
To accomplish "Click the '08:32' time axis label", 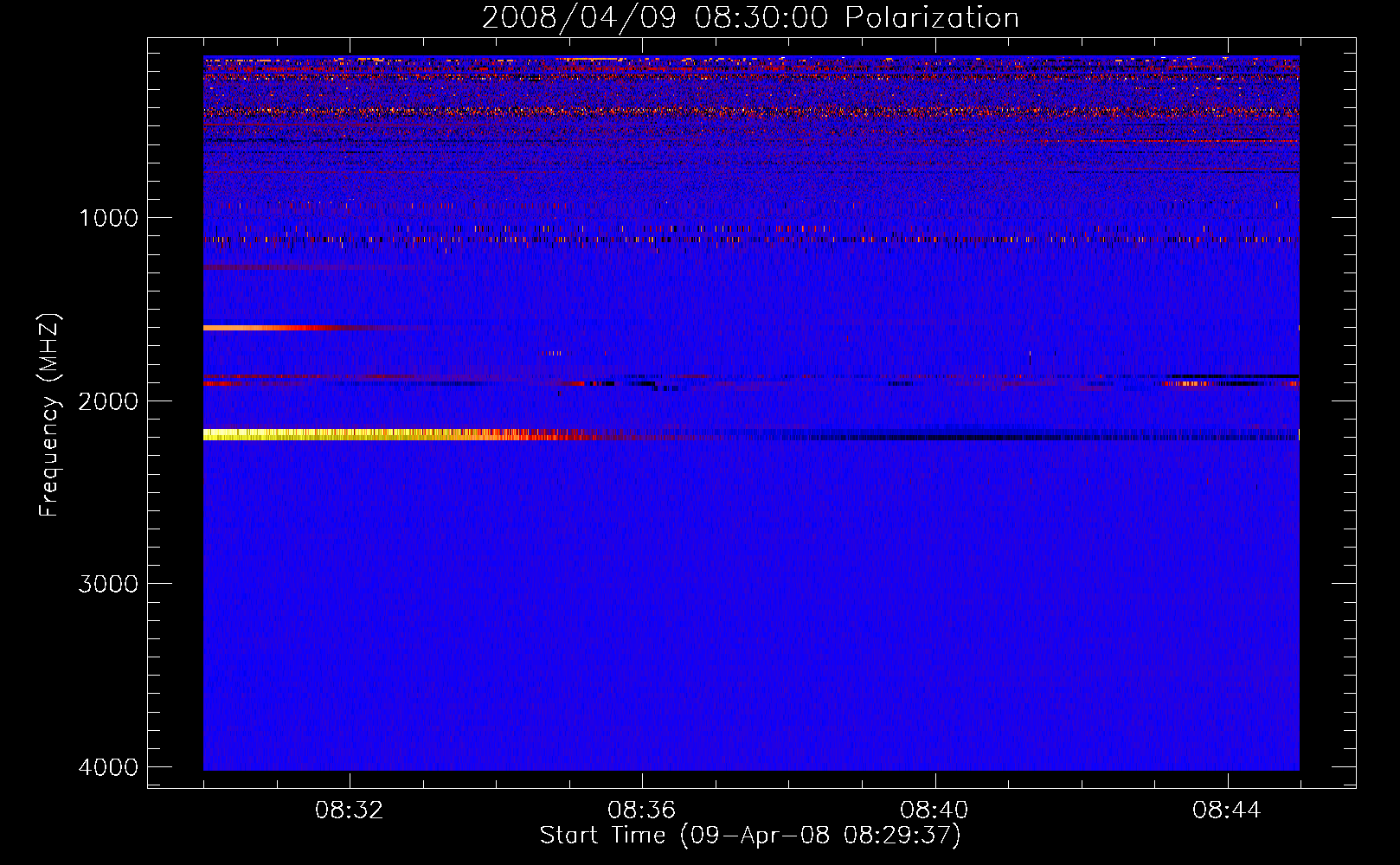I will pyautogui.click(x=350, y=811).
